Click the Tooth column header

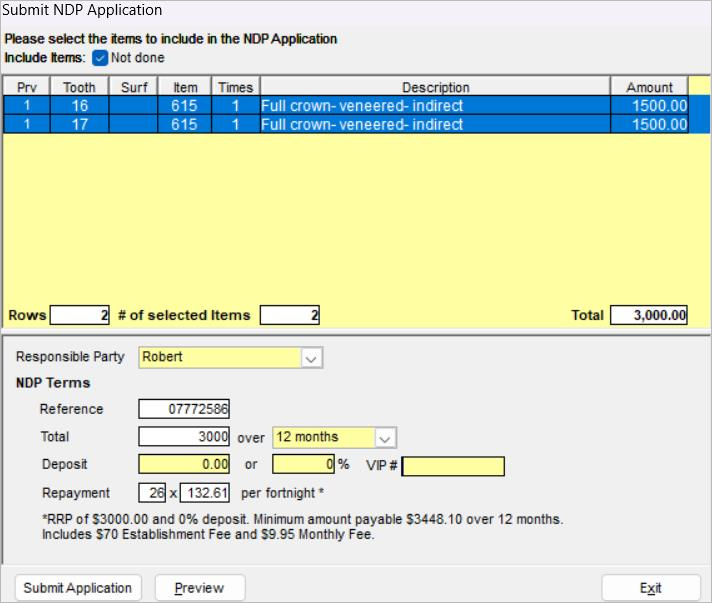pos(79,87)
